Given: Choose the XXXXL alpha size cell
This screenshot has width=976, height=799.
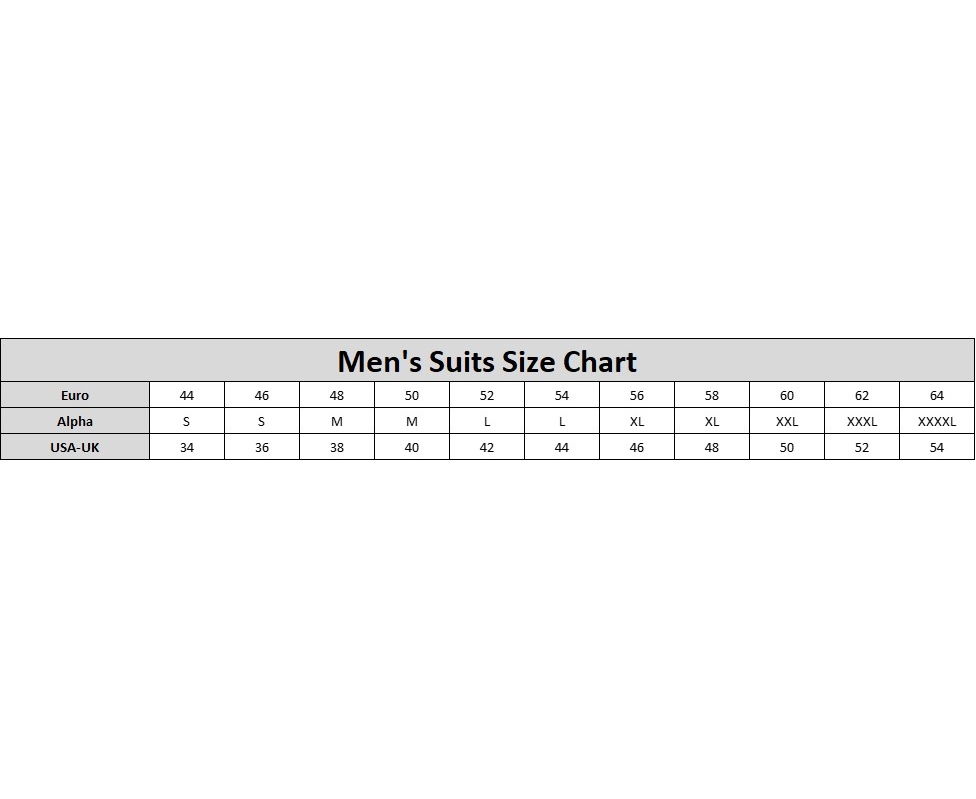Looking at the screenshot, I should 937,421.
